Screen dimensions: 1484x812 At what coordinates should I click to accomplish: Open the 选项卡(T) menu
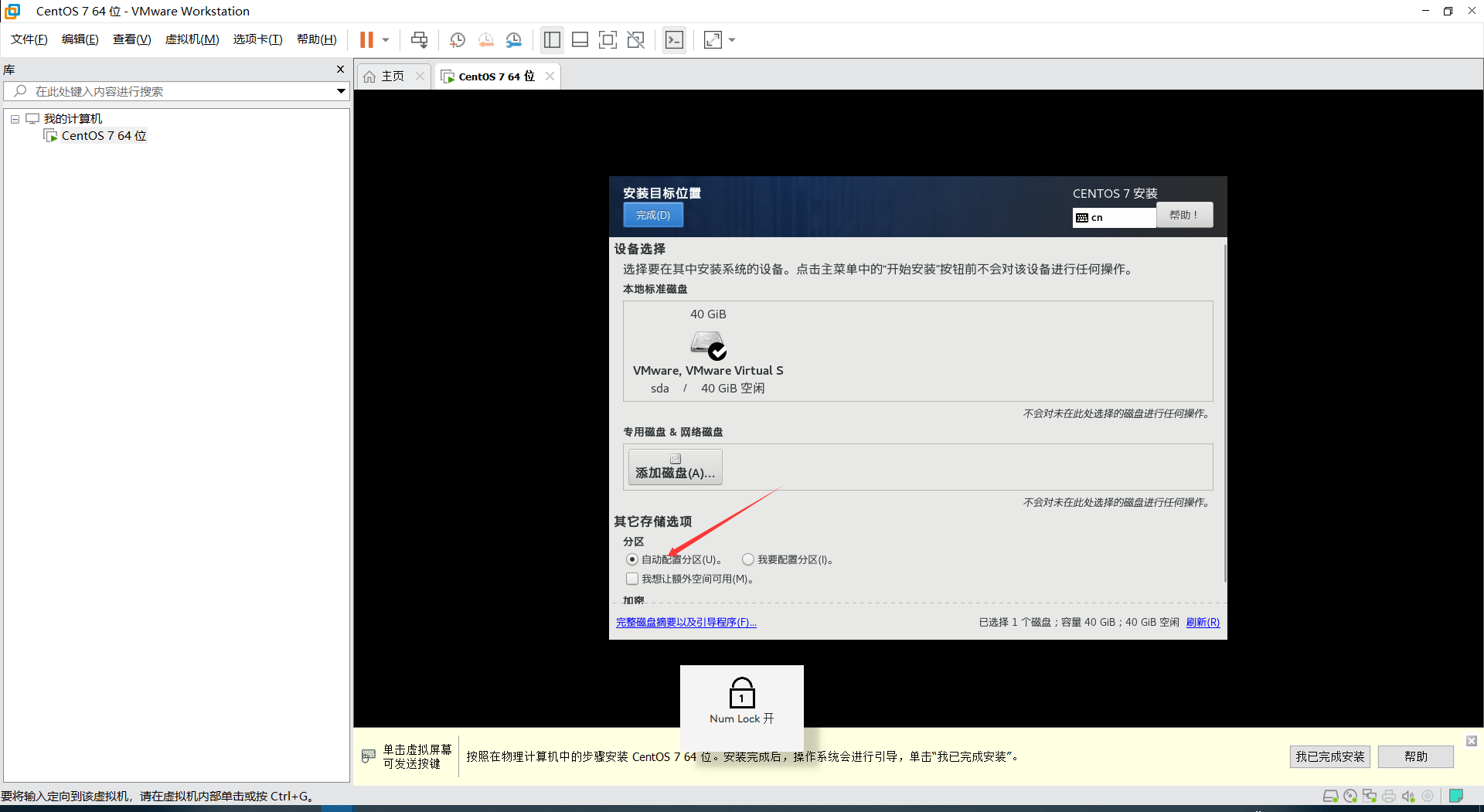click(x=258, y=39)
